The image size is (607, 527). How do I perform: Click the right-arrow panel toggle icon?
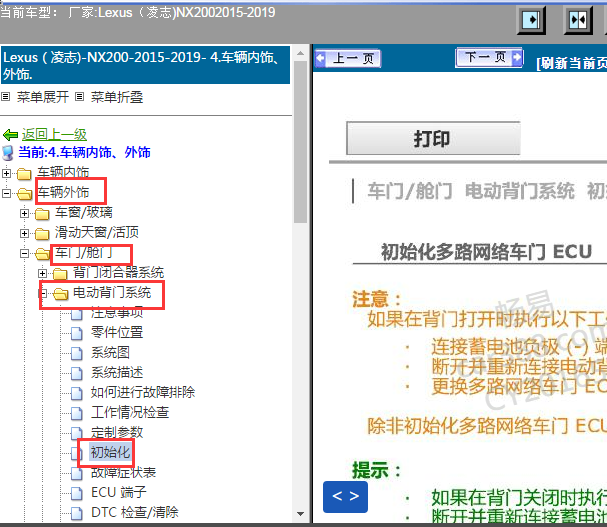pyautogui.click(x=532, y=20)
